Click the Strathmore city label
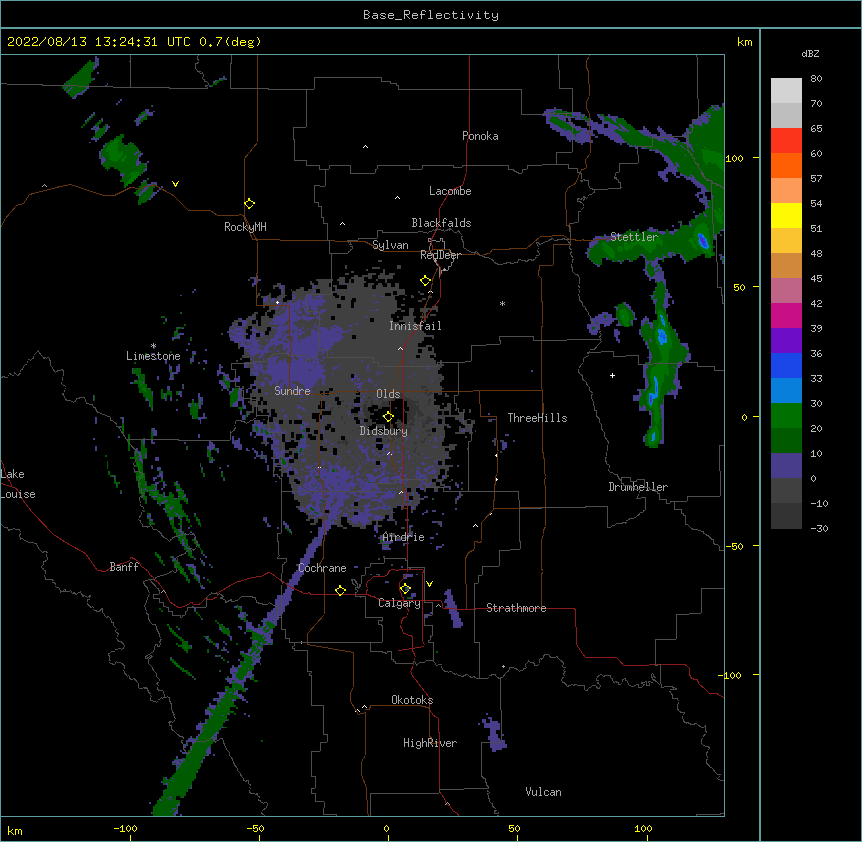The width and height of the screenshot is (862, 842). pos(516,608)
